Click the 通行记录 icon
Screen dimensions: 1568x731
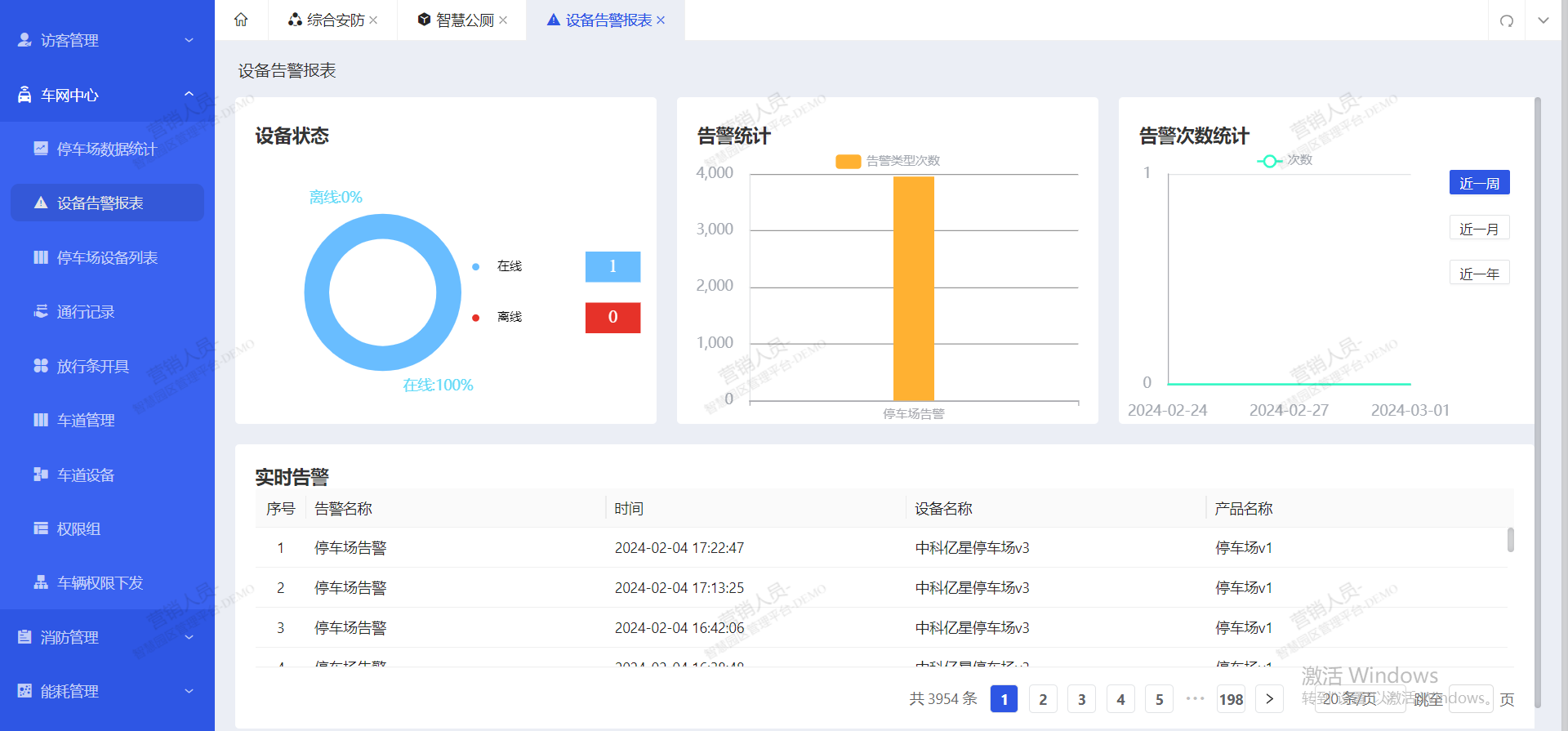pyautogui.click(x=41, y=311)
